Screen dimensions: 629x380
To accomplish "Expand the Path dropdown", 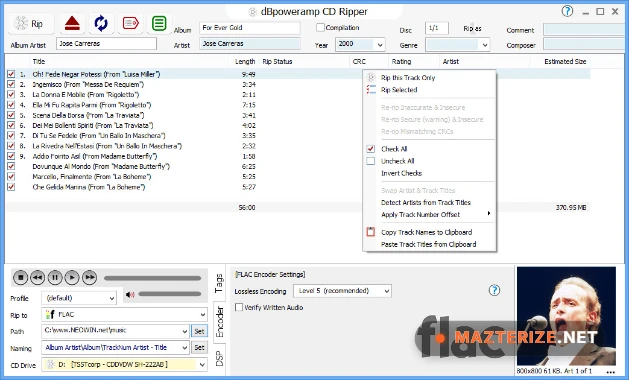I will [x=185, y=331].
